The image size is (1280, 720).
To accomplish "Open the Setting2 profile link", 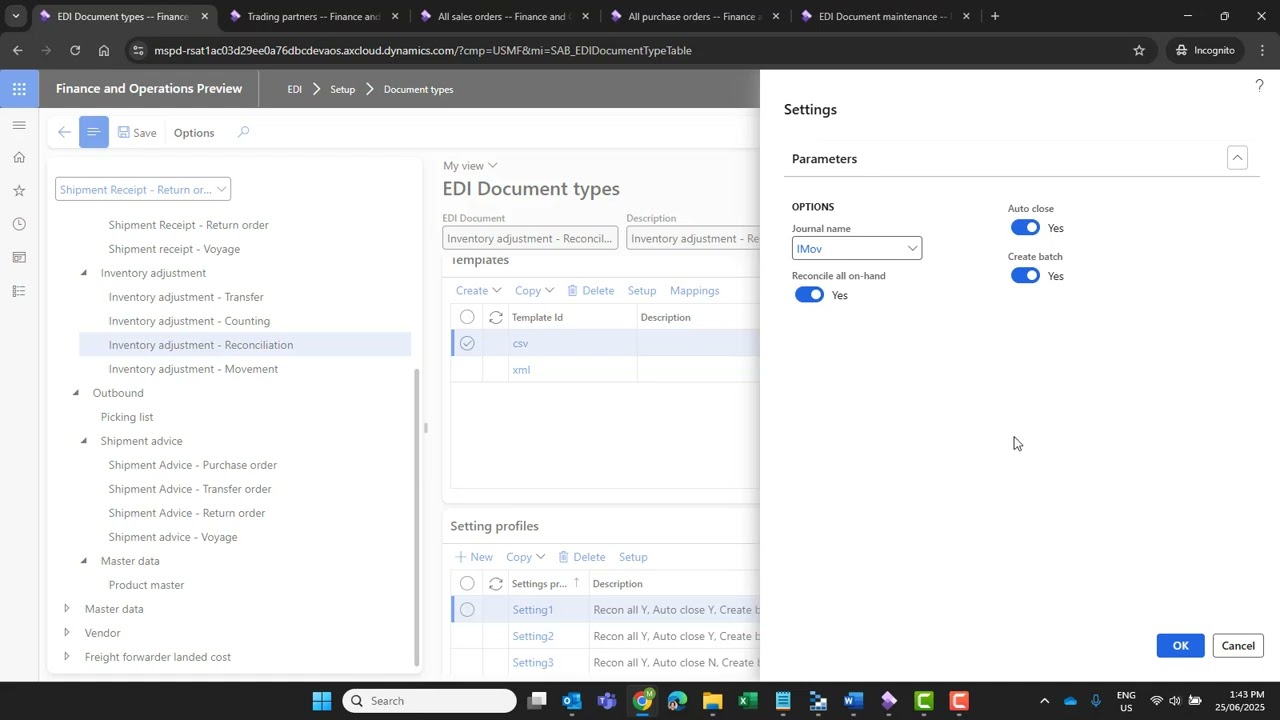I will 533,636.
